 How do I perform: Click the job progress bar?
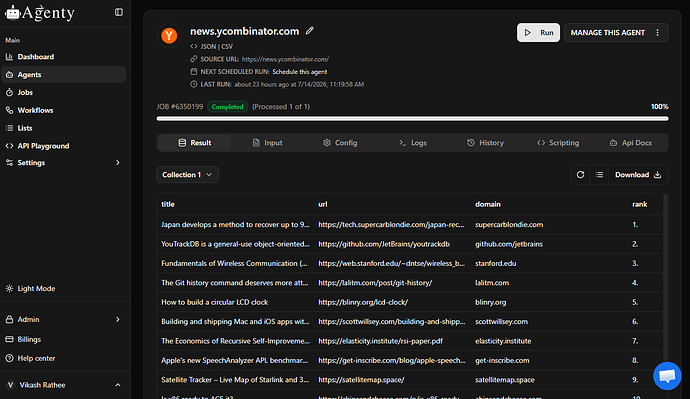coord(412,118)
